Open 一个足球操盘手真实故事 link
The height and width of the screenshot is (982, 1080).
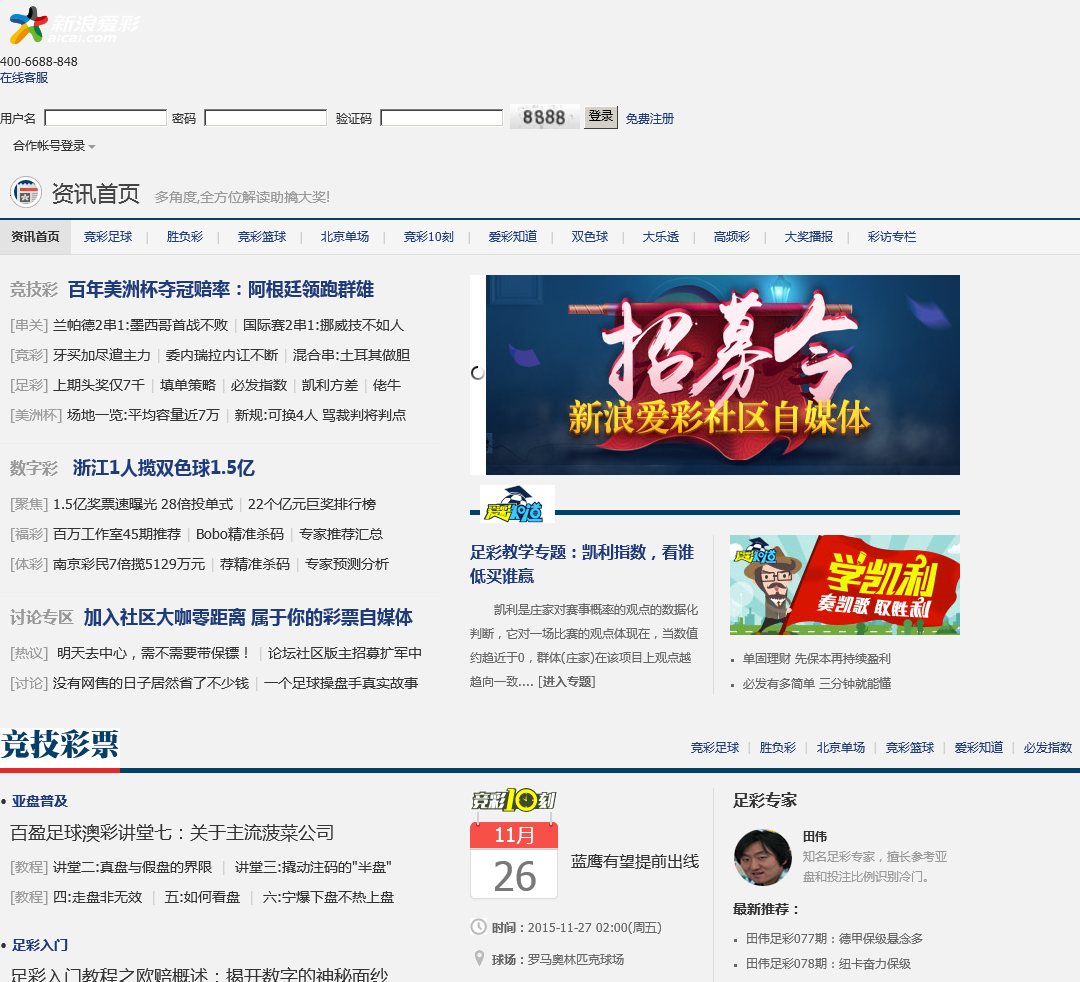click(x=341, y=683)
